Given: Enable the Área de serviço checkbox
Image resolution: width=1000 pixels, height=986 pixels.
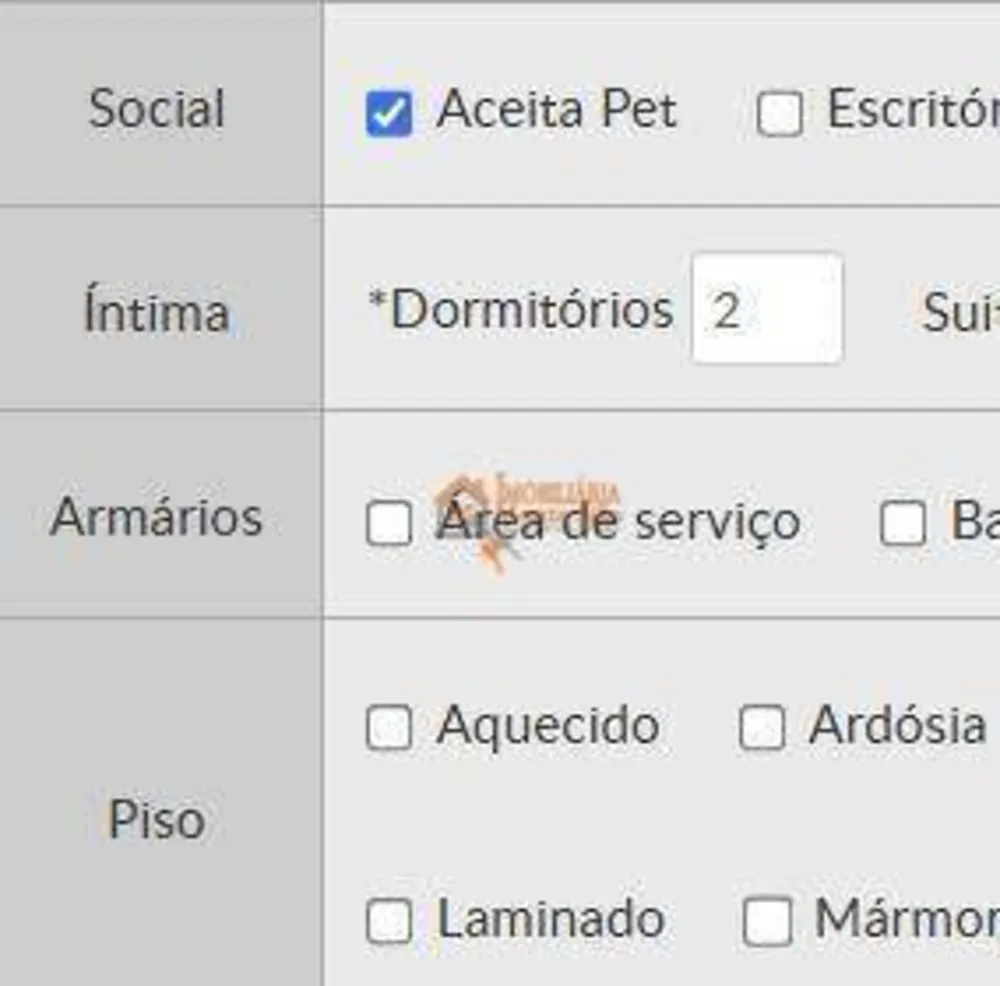Looking at the screenshot, I should [x=388, y=523].
